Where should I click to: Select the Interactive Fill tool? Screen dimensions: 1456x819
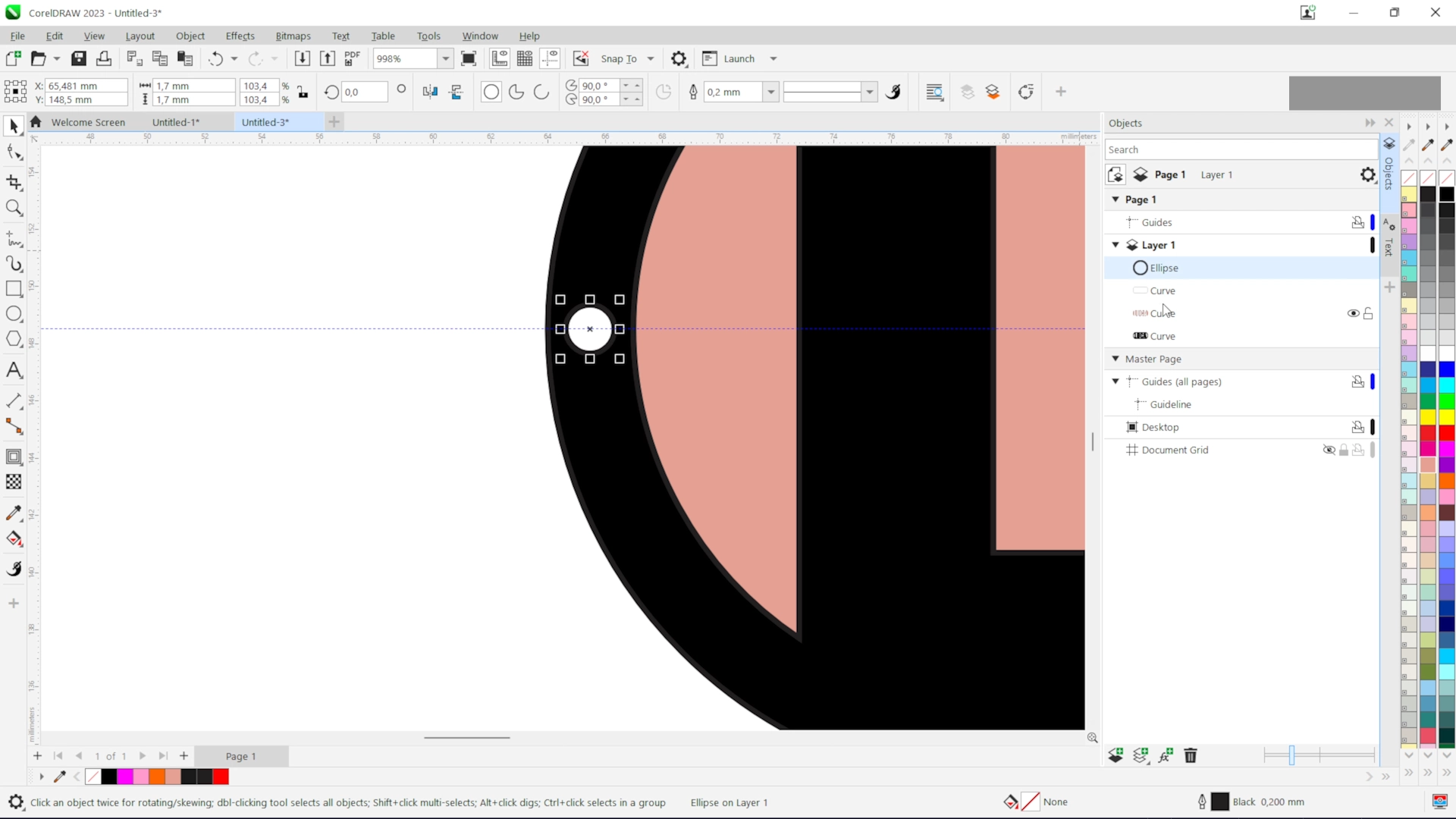point(14,539)
